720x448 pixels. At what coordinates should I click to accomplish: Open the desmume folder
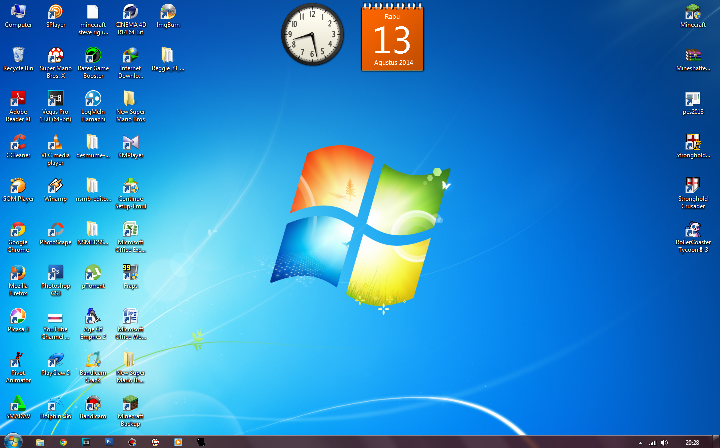point(93,146)
